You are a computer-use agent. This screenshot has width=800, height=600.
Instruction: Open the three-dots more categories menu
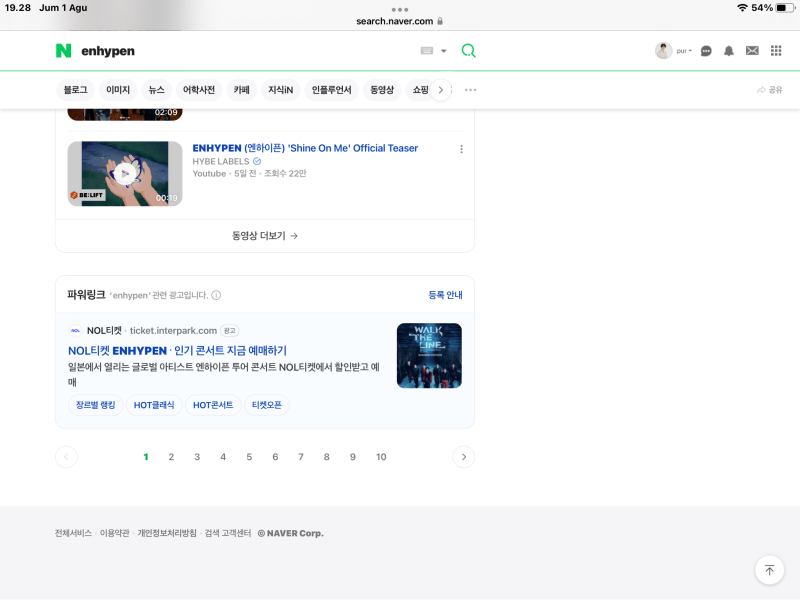click(x=470, y=90)
